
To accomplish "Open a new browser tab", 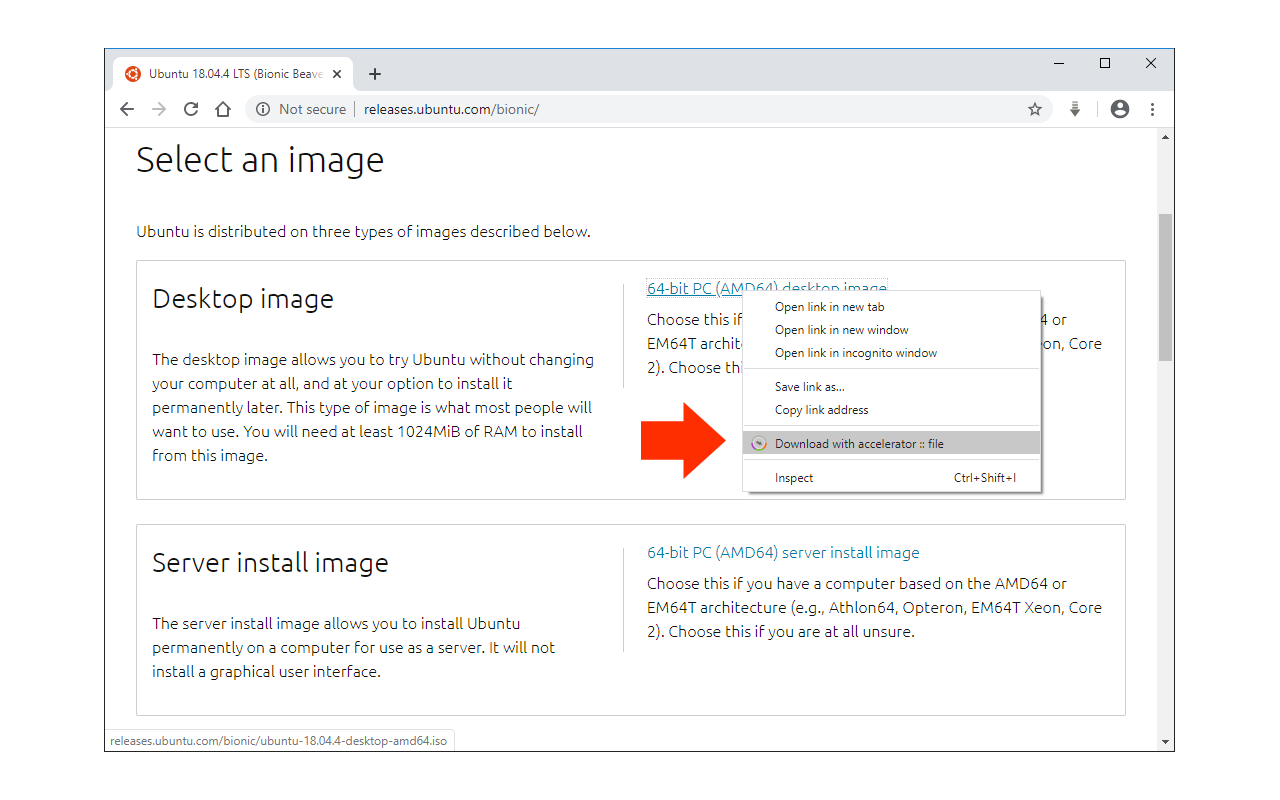I will point(375,73).
